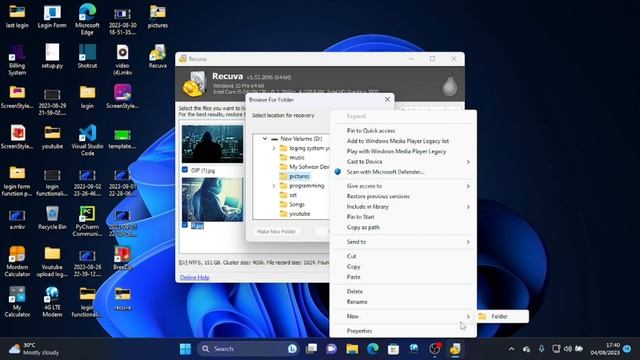Expand the programming folder node

point(274,186)
